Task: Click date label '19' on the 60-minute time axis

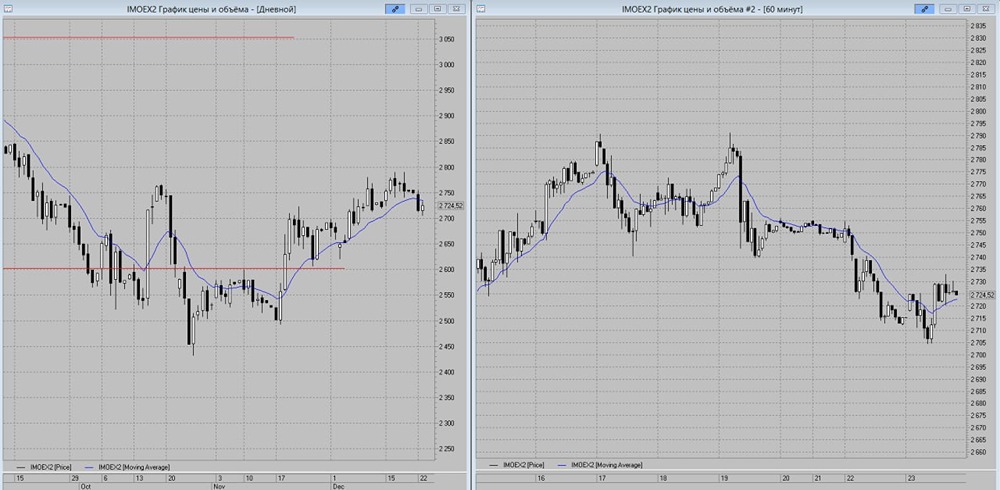Action: pos(724,478)
